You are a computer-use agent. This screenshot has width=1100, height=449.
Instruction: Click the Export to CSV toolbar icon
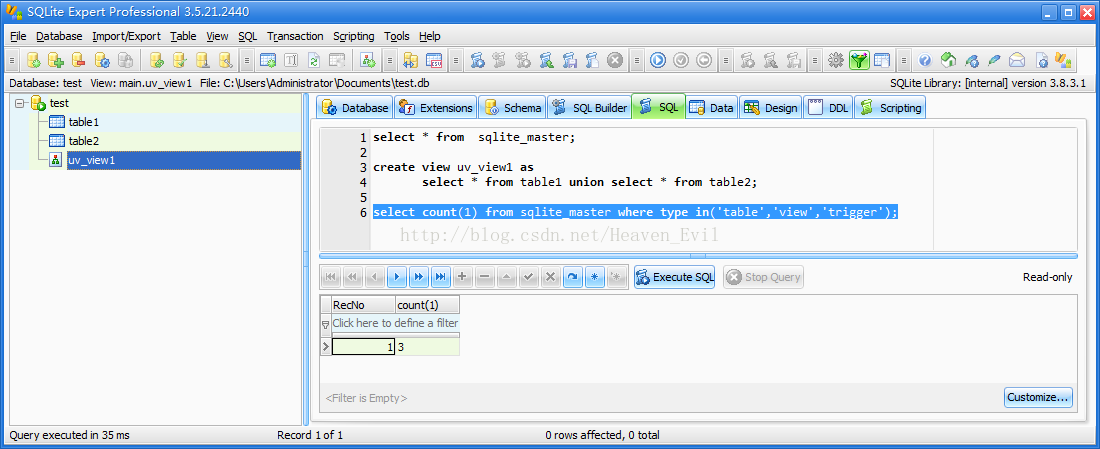(x=434, y=60)
